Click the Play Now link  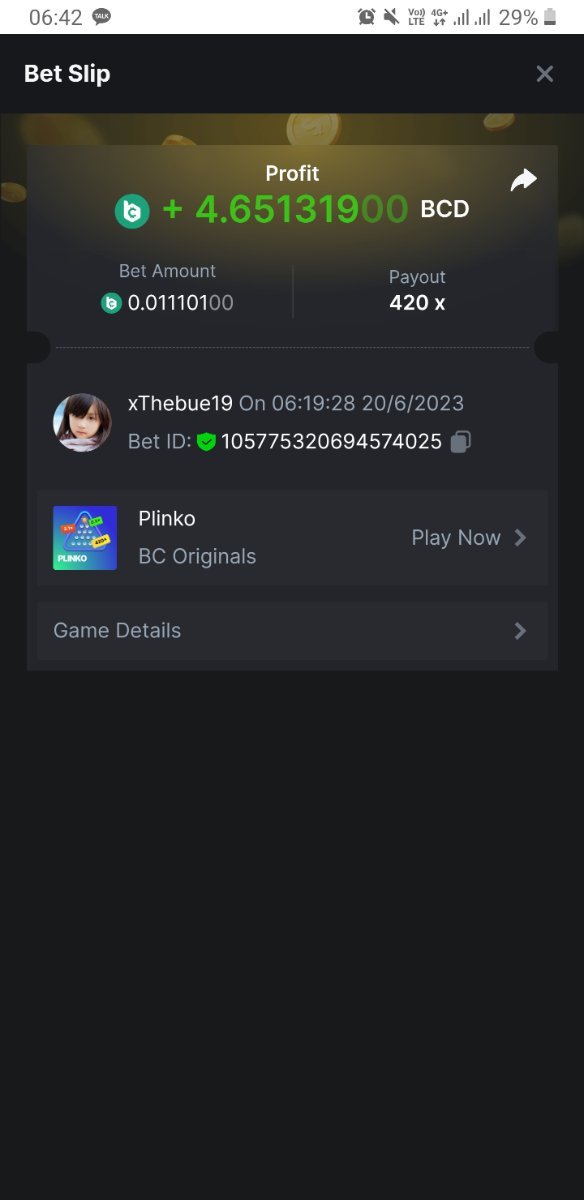click(x=456, y=538)
